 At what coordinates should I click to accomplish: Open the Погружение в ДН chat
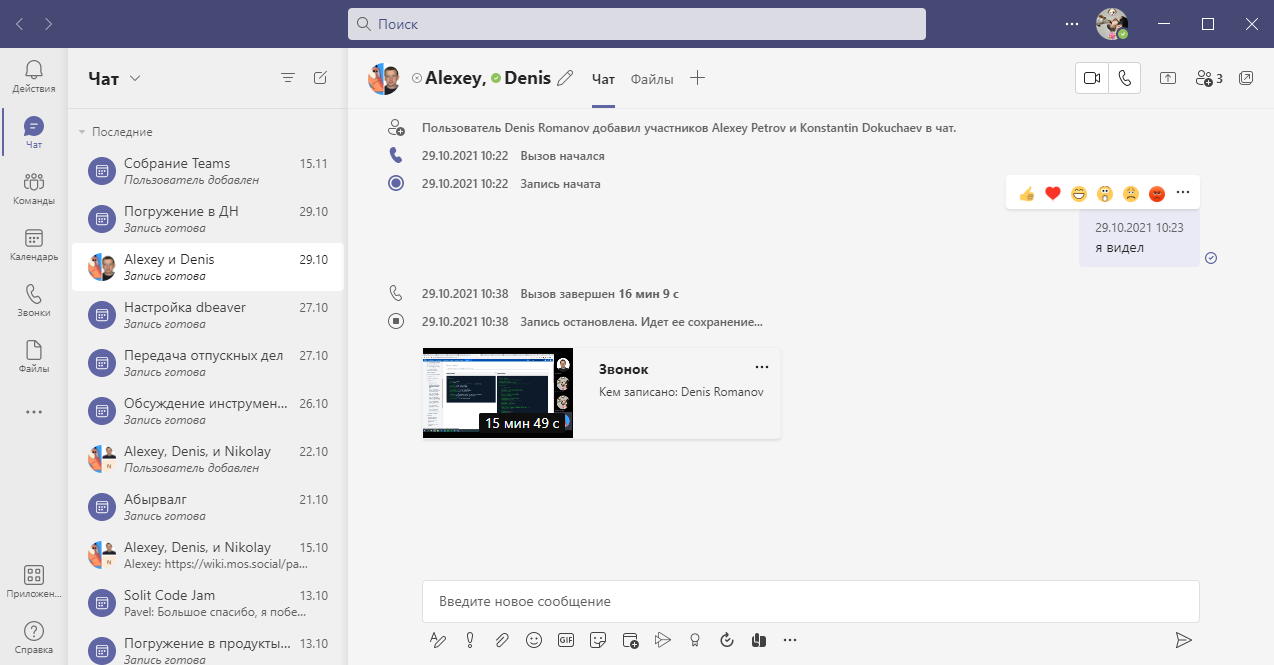(208, 219)
